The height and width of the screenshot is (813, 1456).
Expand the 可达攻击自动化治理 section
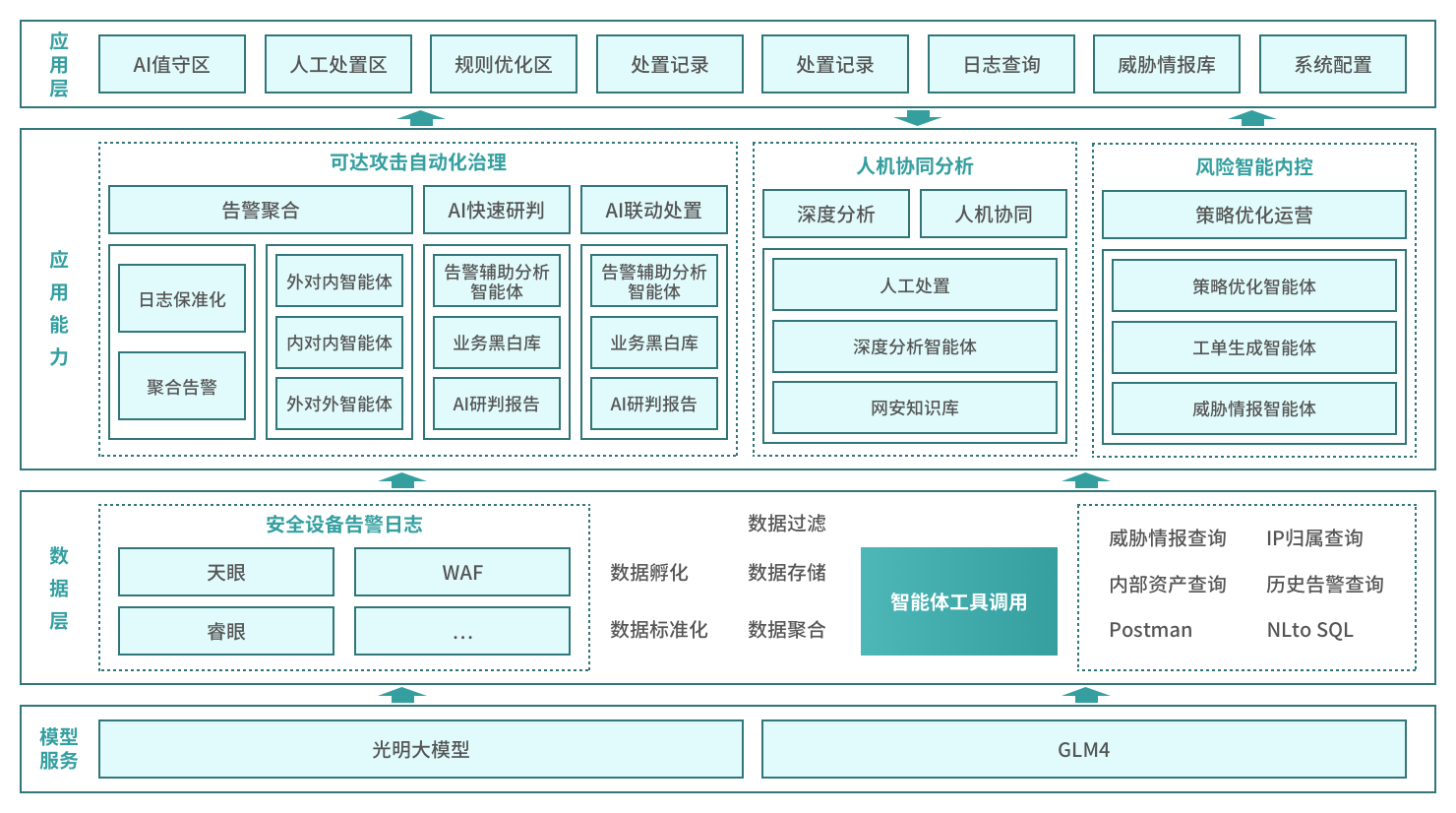pyautogui.click(x=417, y=163)
